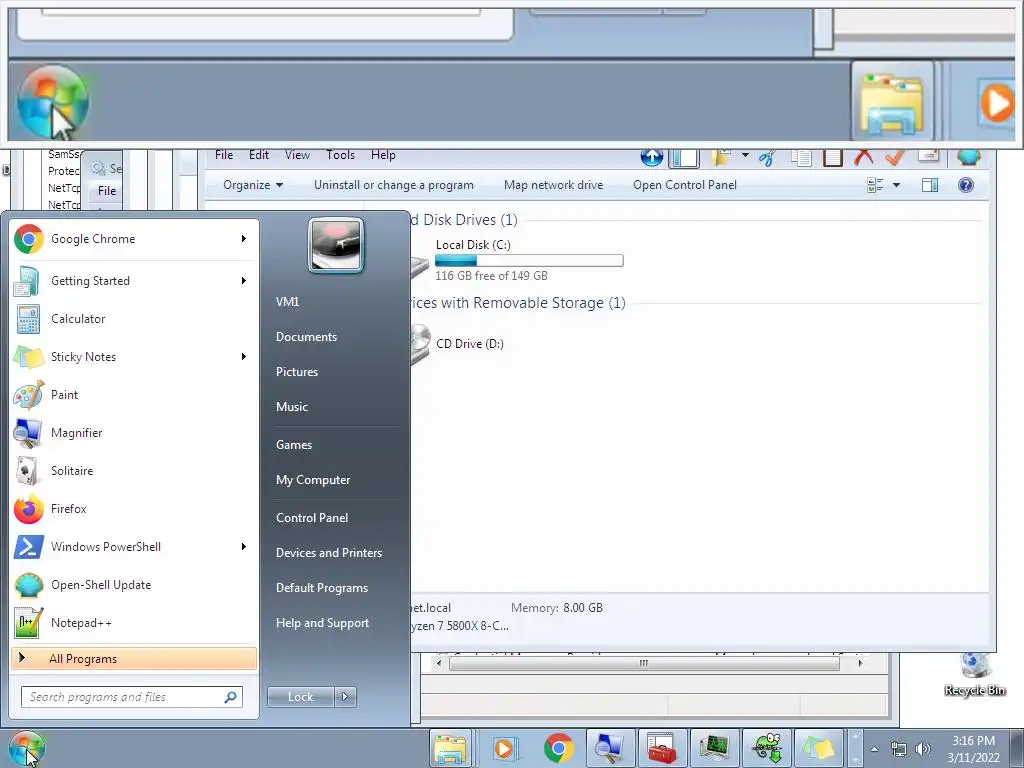Expand Windows PowerShell submenu arrow
This screenshot has width=1024, height=768.
pyautogui.click(x=244, y=547)
